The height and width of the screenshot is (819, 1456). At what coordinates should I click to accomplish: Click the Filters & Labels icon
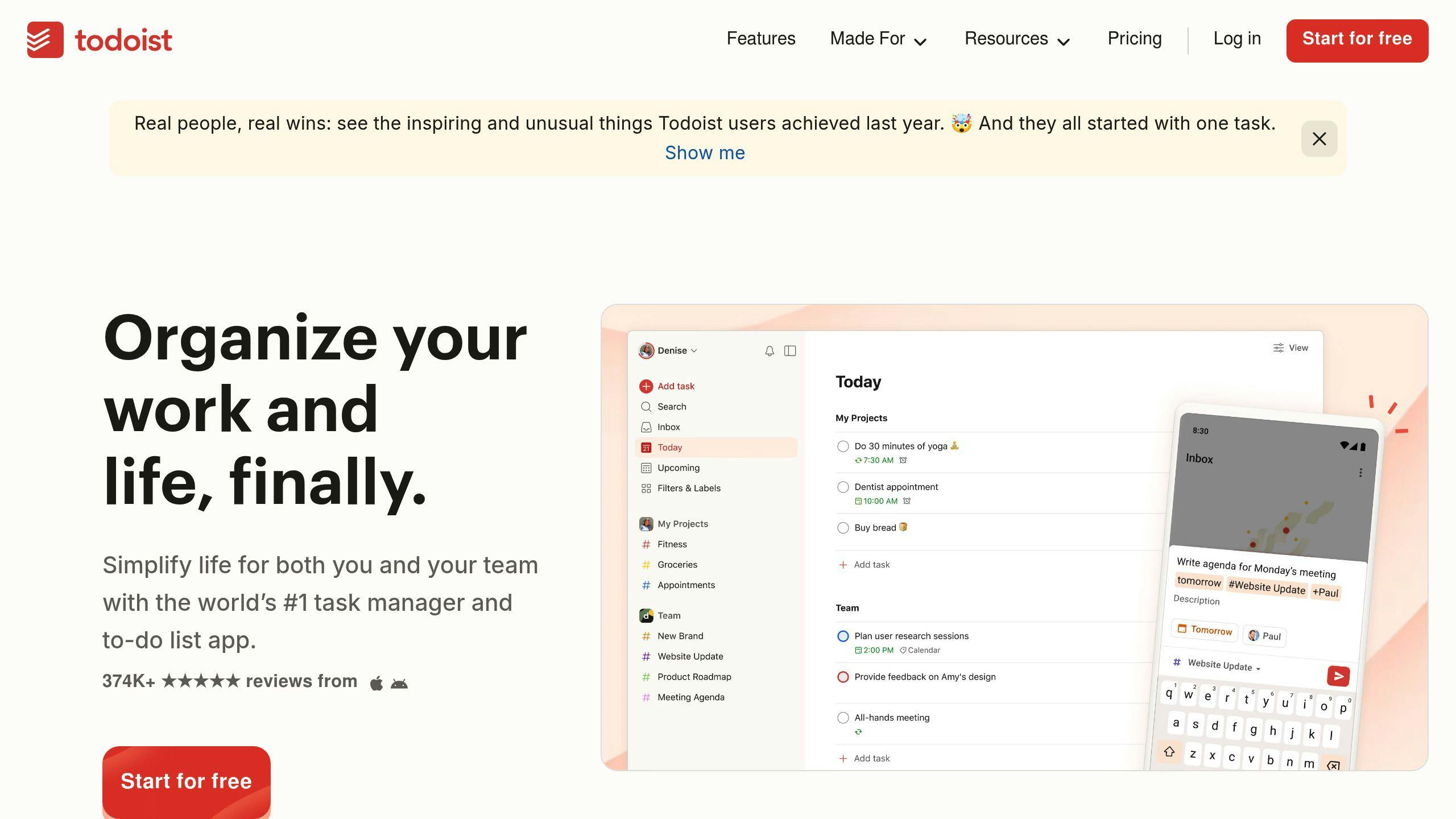tap(646, 488)
